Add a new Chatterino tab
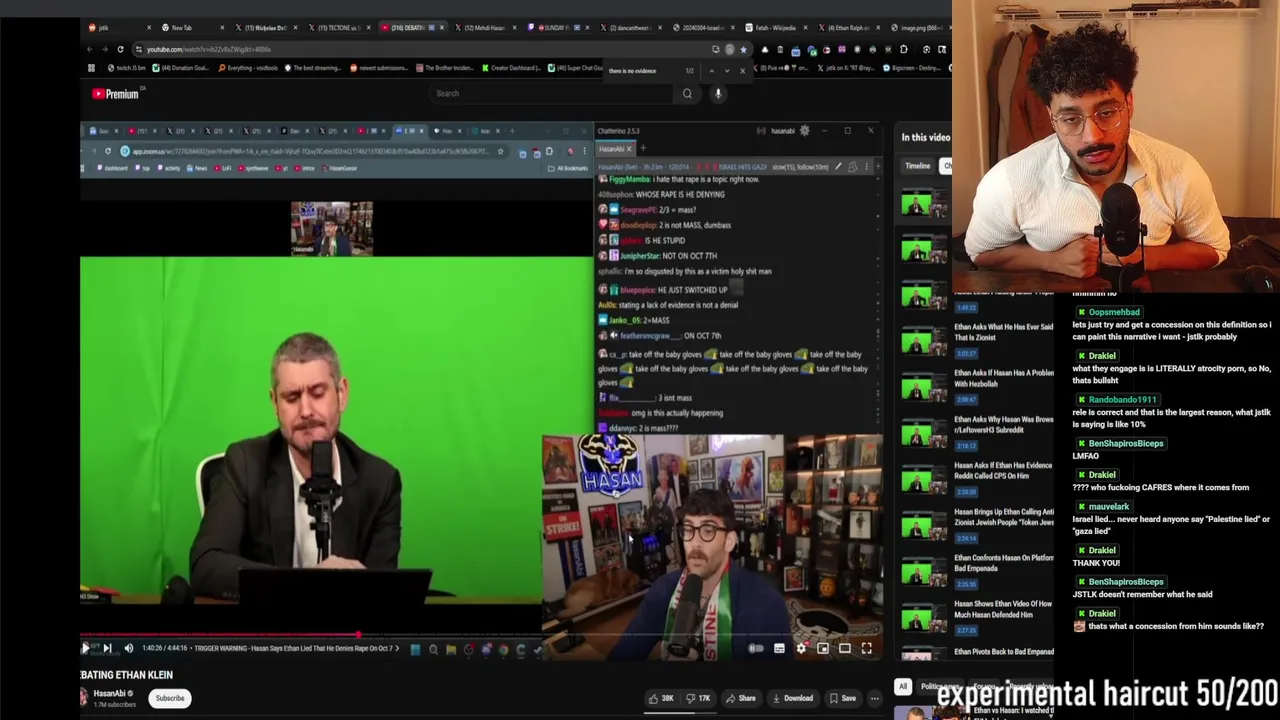The height and width of the screenshot is (720, 1280). point(643,149)
